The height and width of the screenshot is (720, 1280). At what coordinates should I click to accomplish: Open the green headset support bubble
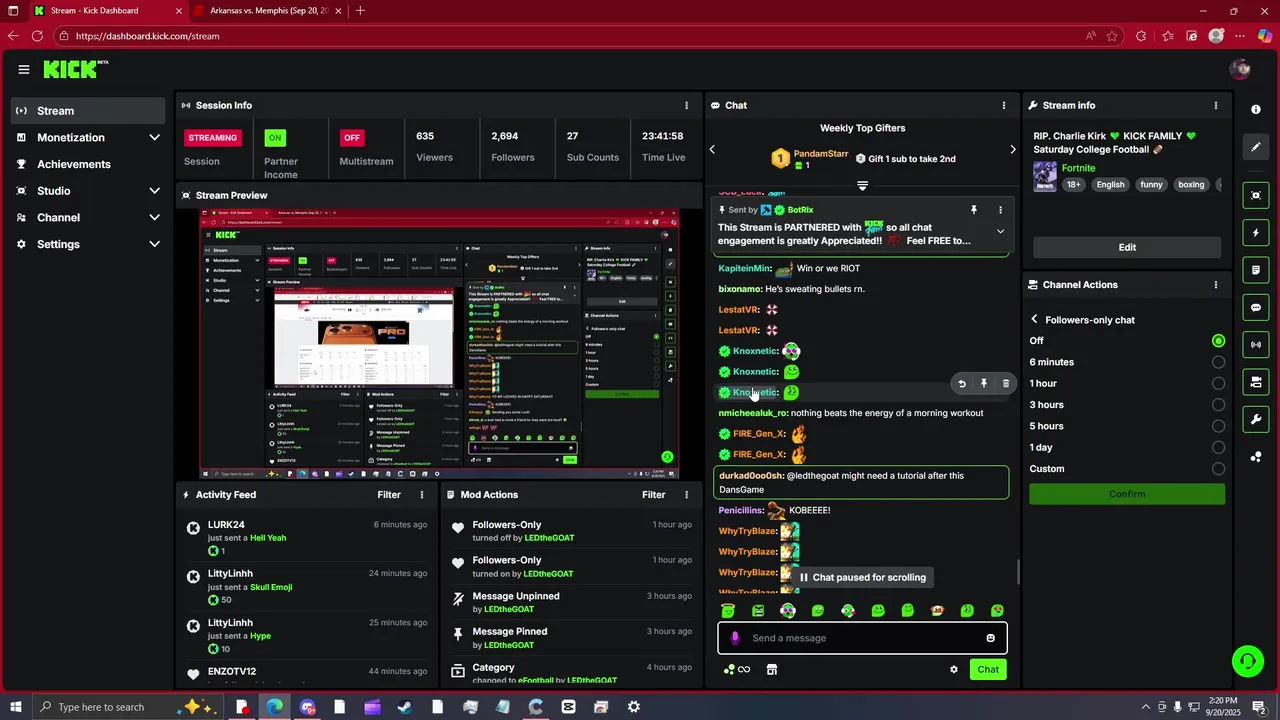1247,660
